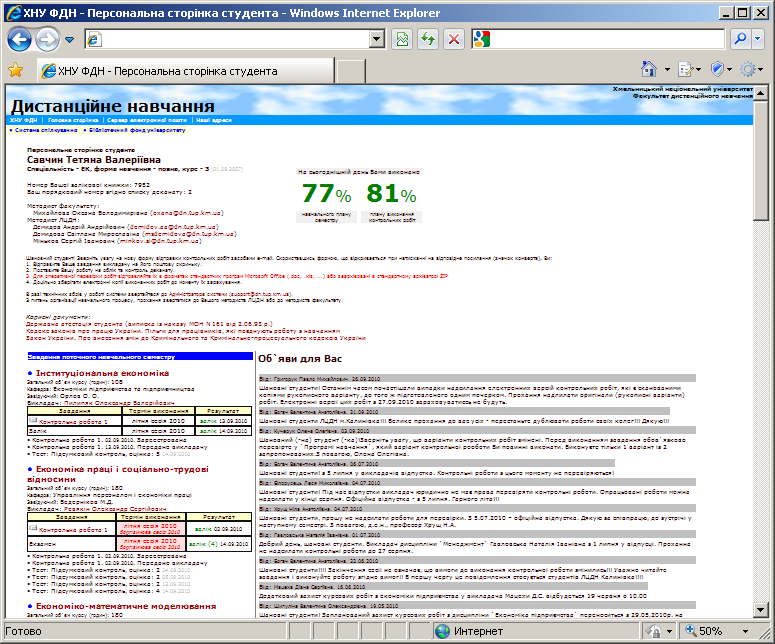Screen dimensions: 775x644
Task: Stop loading using the red X icon
Action: click(x=454, y=39)
